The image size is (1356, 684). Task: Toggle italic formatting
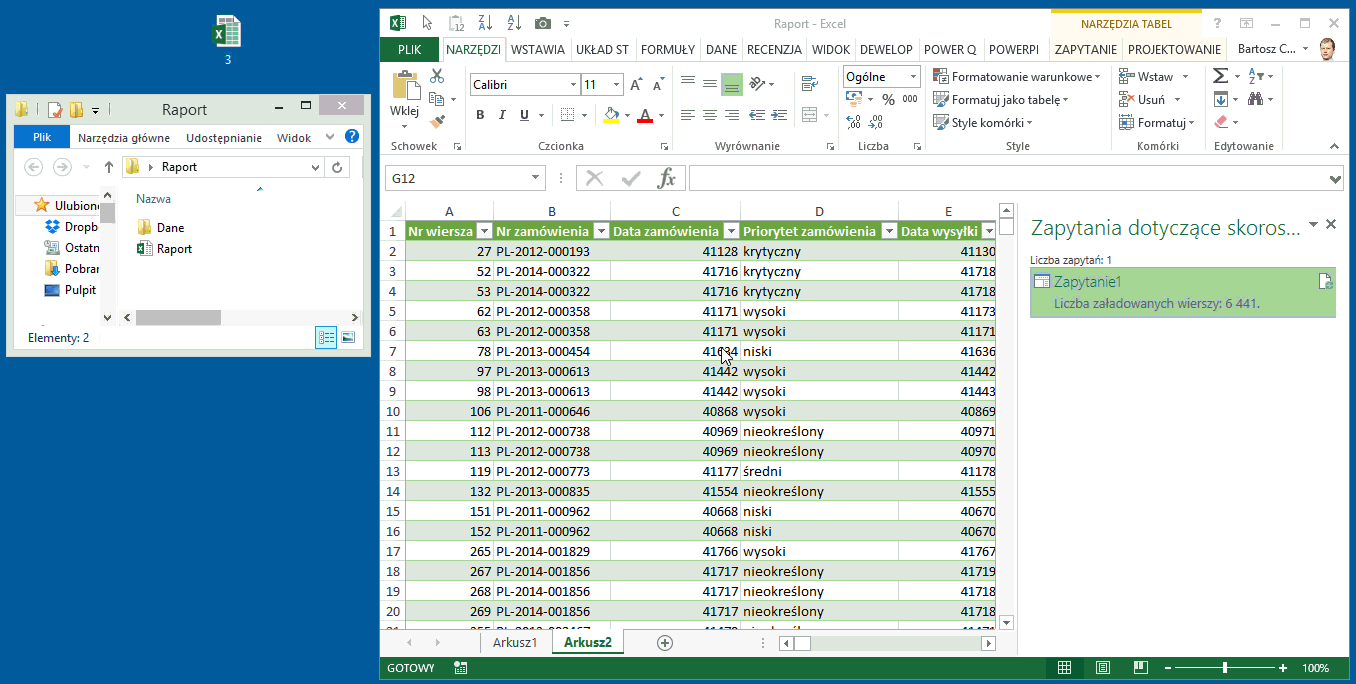click(501, 115)
